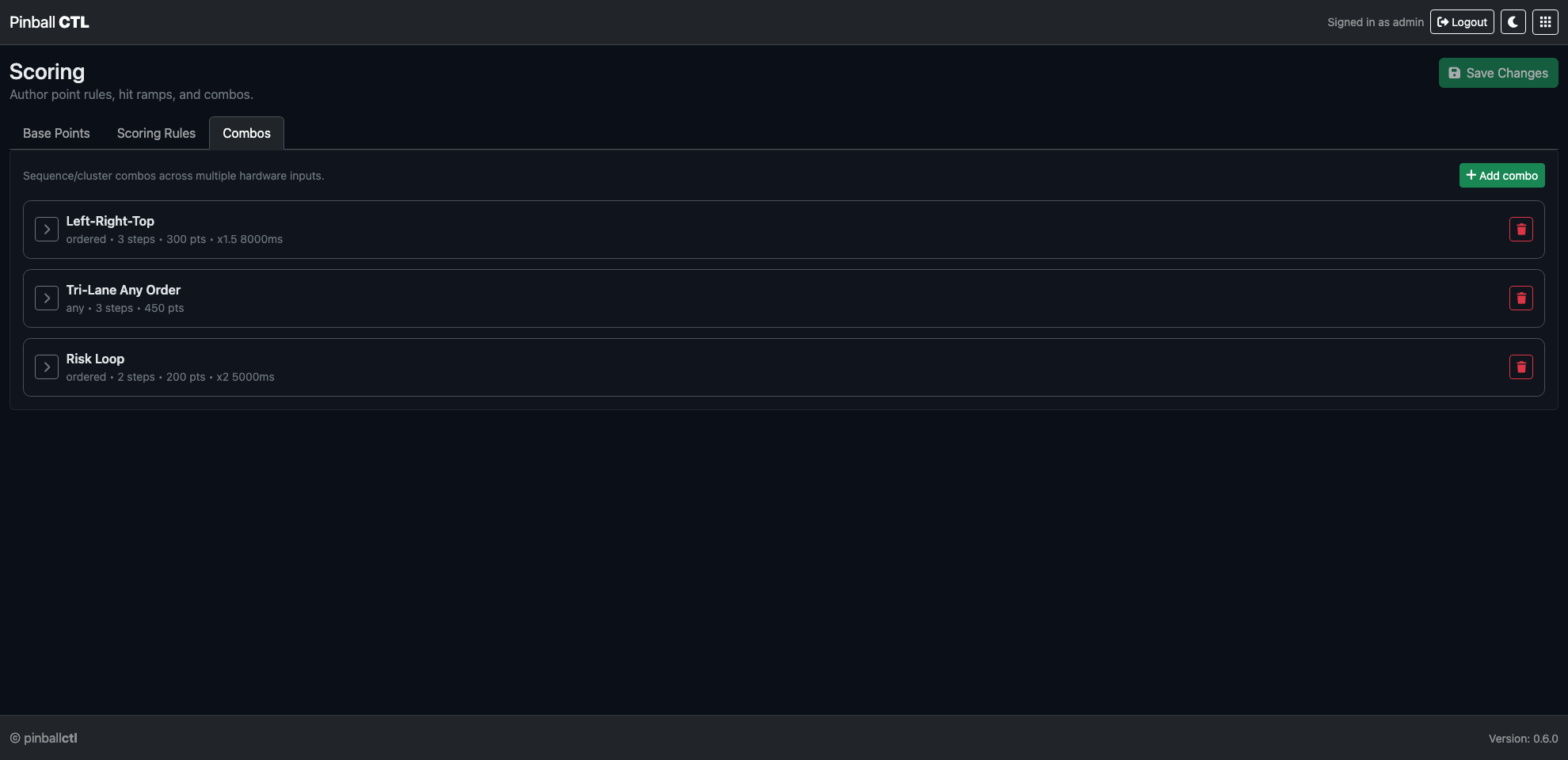Click the plus icon on Add combo
The image size is (1568, 760).
point(1471,174)
